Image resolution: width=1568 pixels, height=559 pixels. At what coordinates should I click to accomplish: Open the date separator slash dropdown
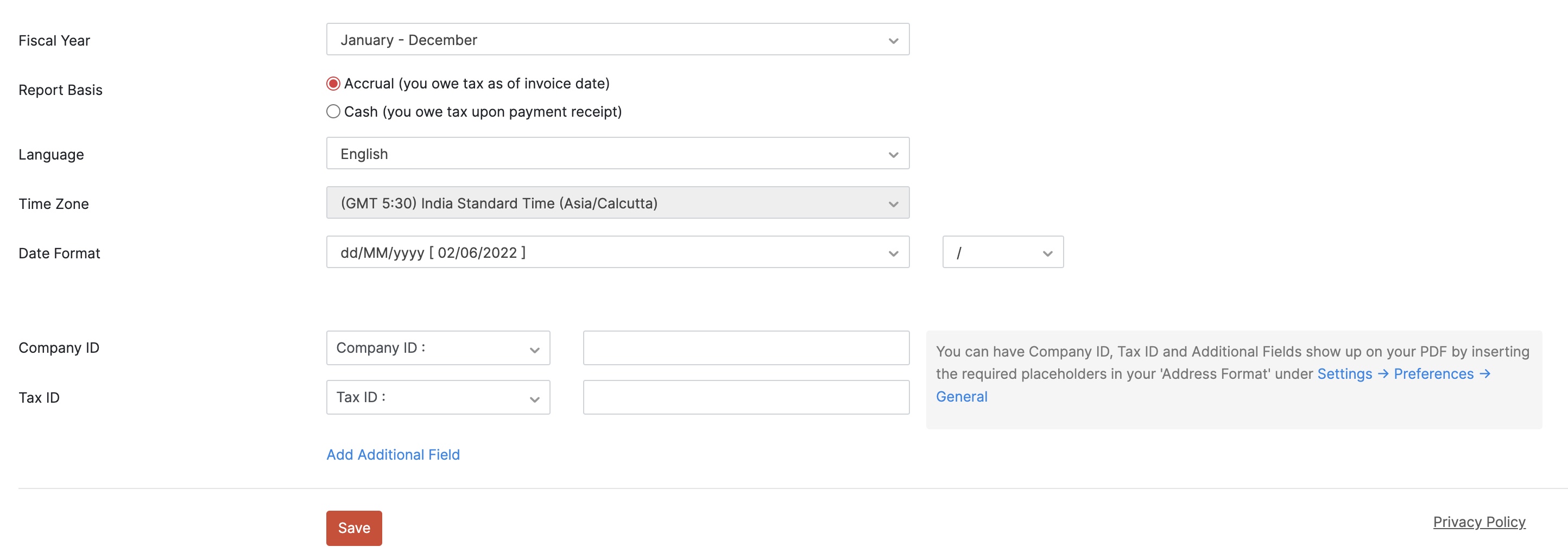click(x=1002, y=252)
